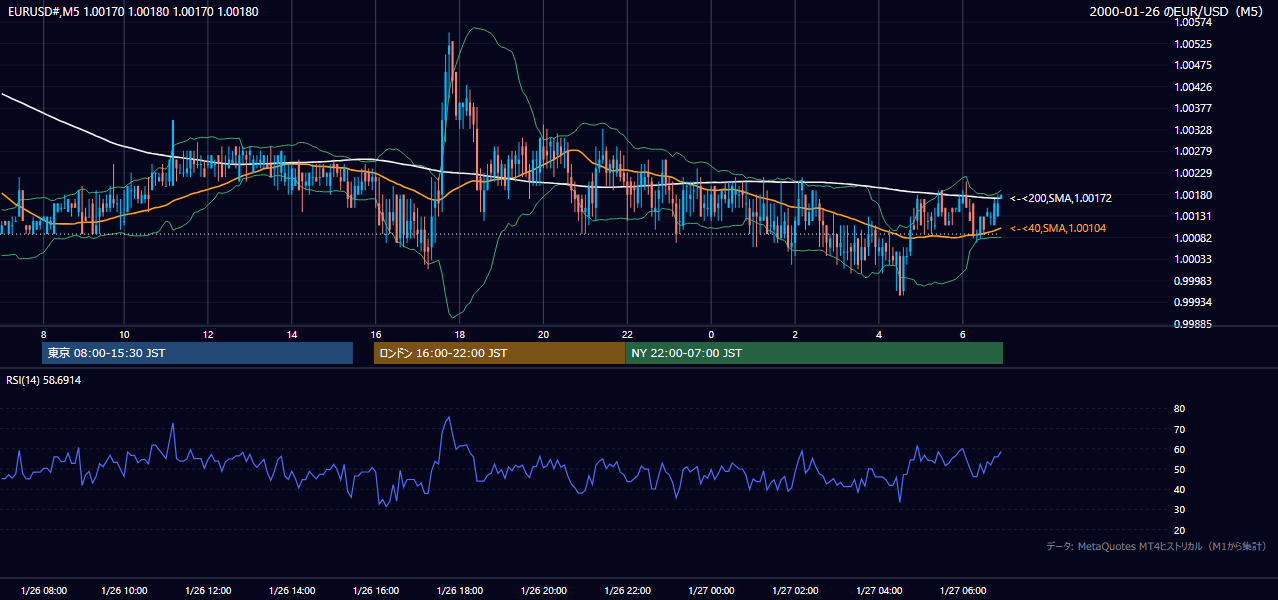Click the 1/27 00:00 time axis label
Viewport: 1278px width, 600px height.
(x=711, y=591)
